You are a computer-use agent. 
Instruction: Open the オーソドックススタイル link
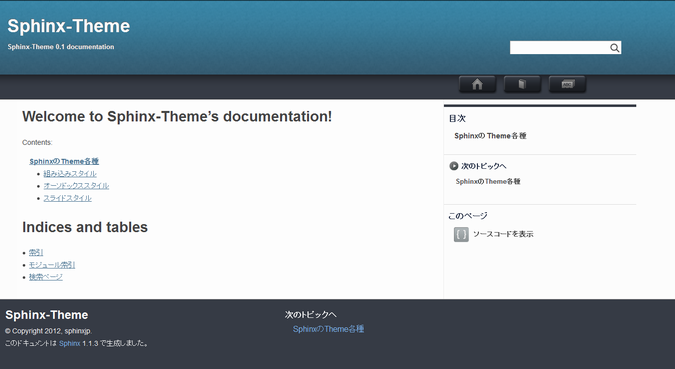(x=76, y=186)
